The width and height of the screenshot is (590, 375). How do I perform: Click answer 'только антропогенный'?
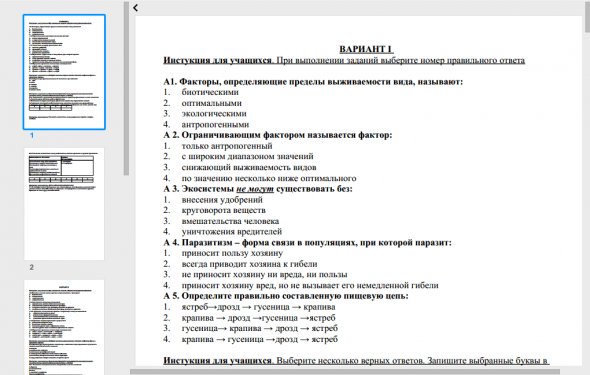pyautogui.click(x=227, y=146)
